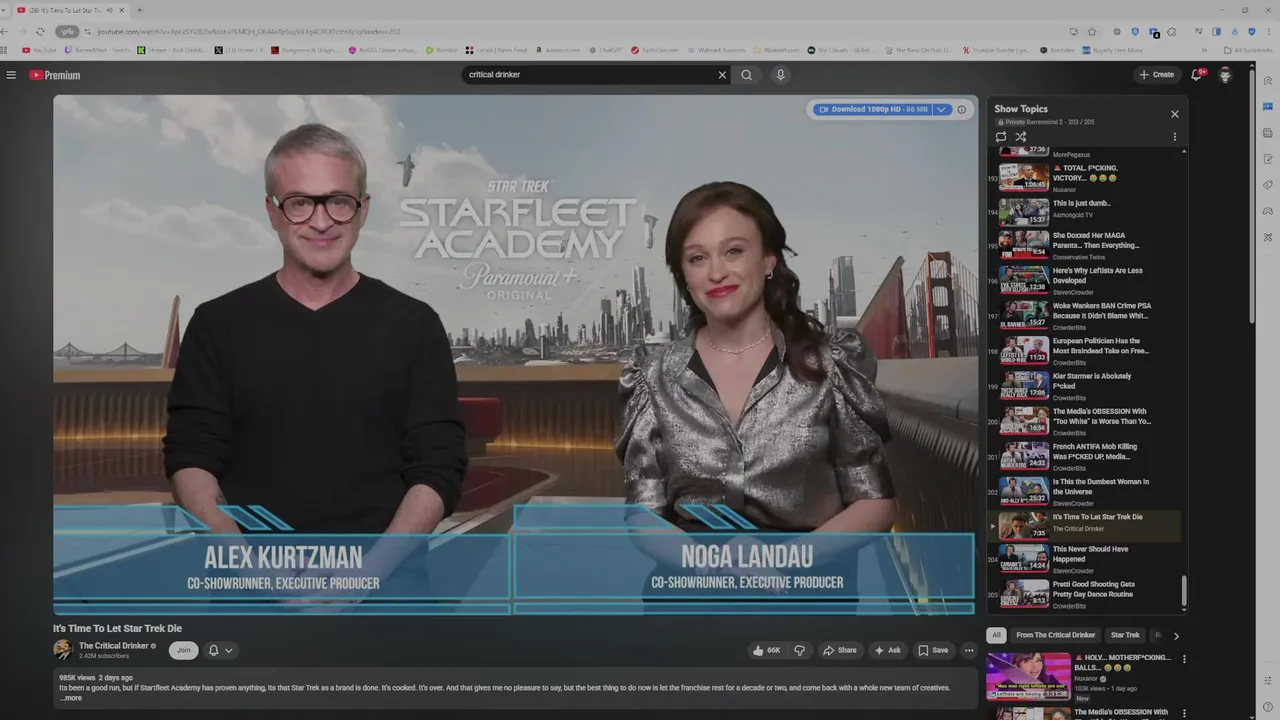Viewport: 1280px width, 720px height.
Task: Open the All Bookmarks folder
Action: click(1248, 50)
